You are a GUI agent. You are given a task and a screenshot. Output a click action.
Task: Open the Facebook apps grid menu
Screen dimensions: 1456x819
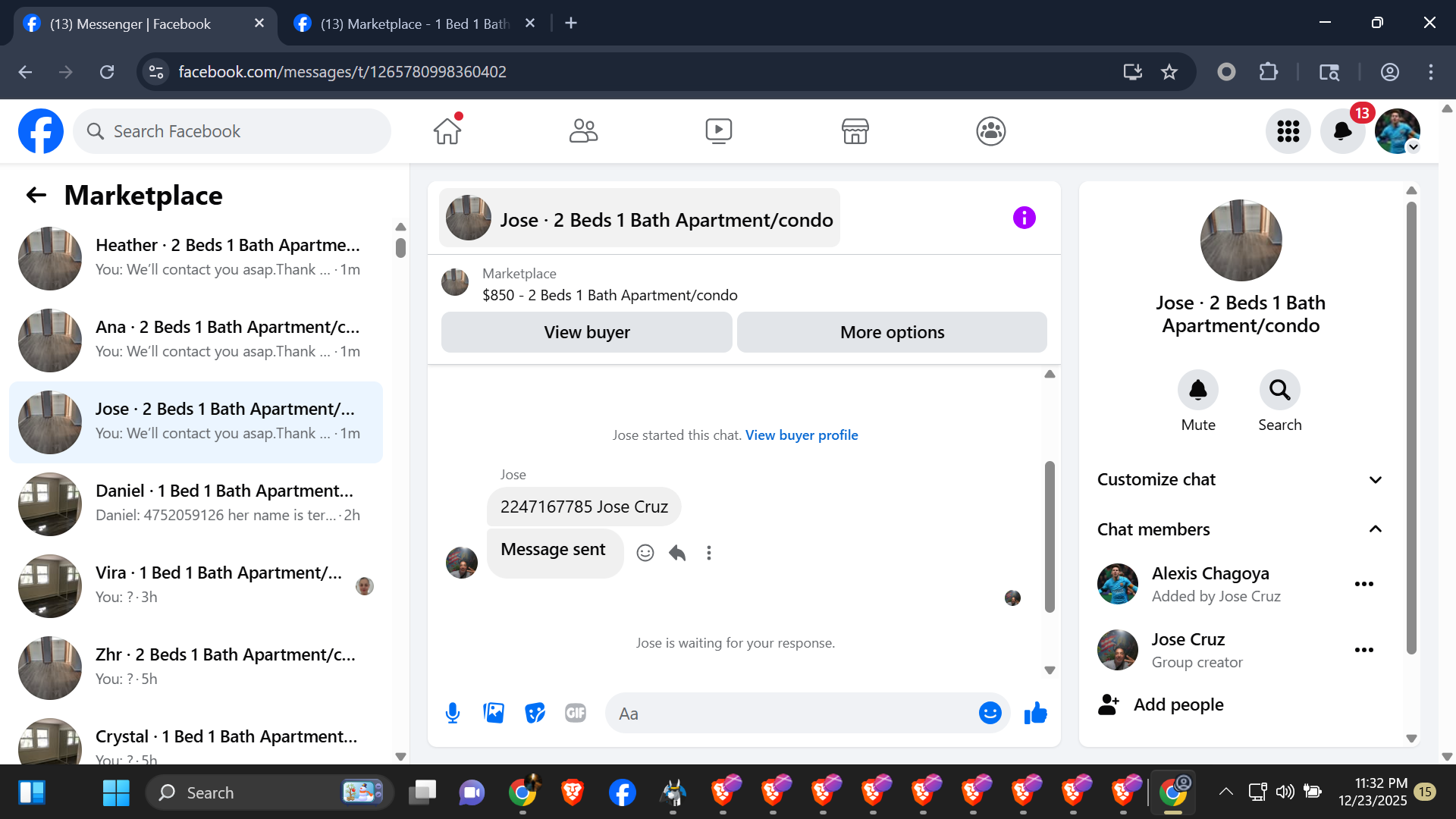point(1288,131)
